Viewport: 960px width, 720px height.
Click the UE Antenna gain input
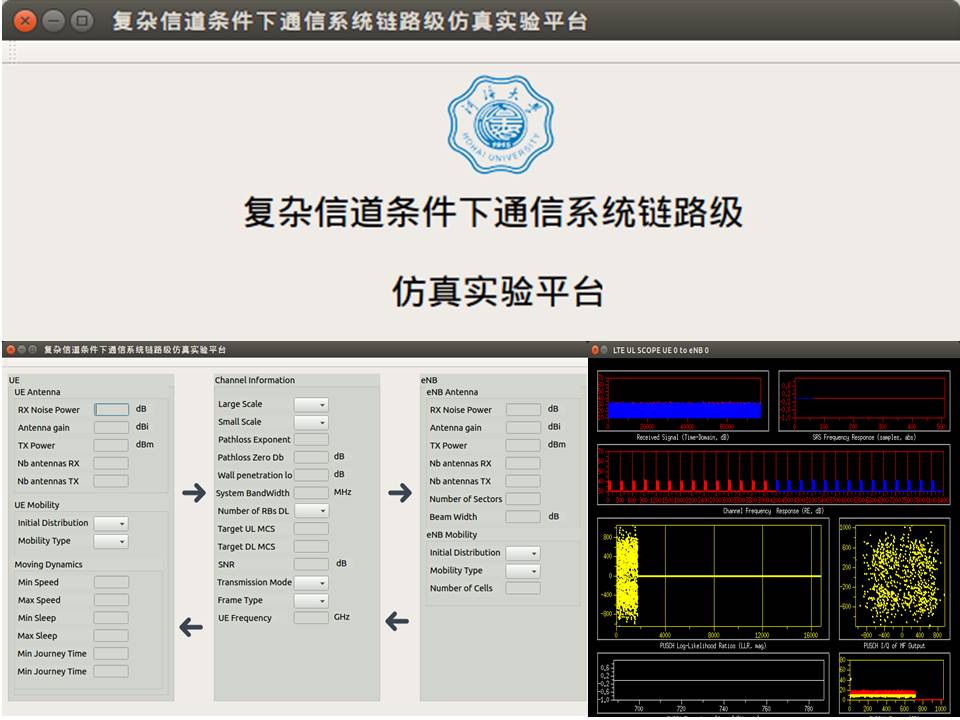pos(111,427)
